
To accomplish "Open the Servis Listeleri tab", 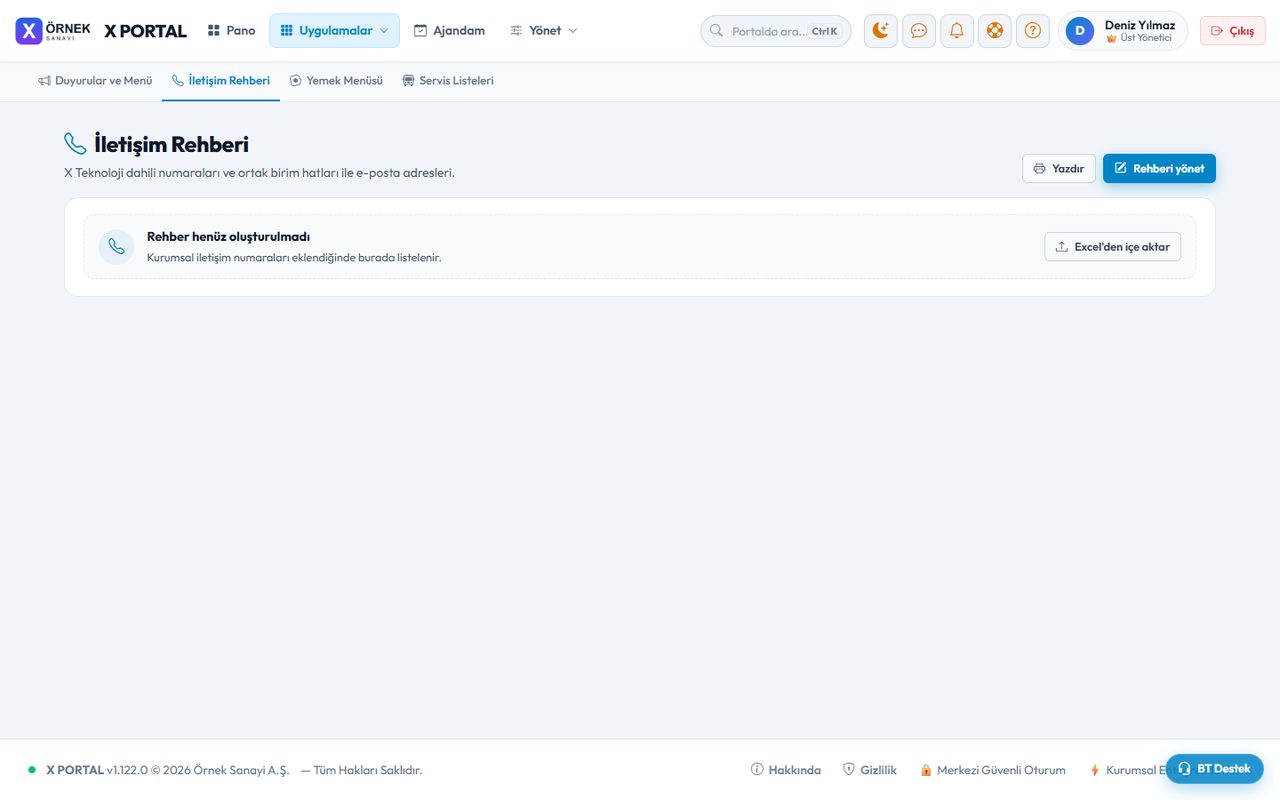I will pyautogui.click(x=448, y=81).
